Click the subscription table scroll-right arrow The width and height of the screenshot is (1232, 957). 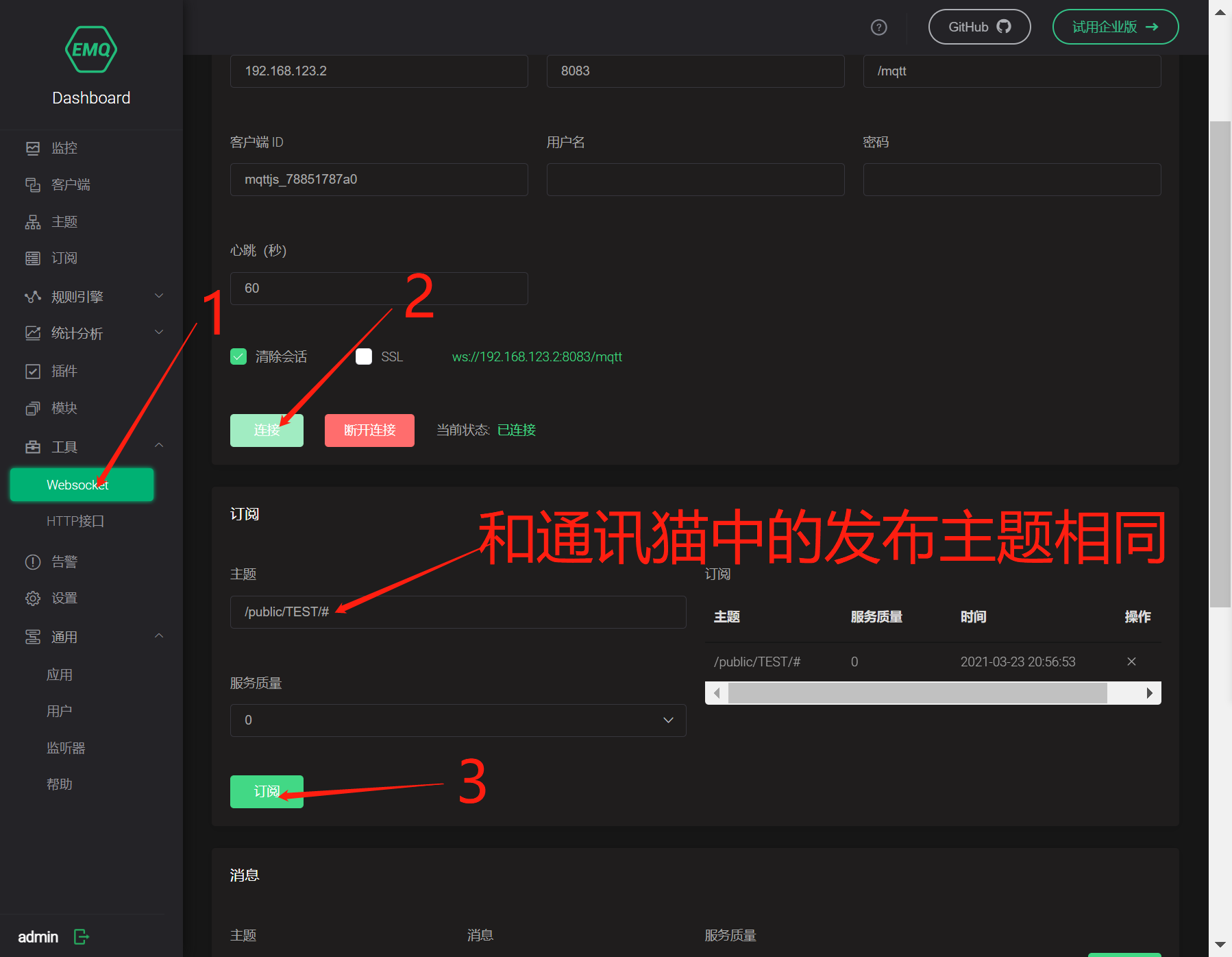coord(1150,693)
